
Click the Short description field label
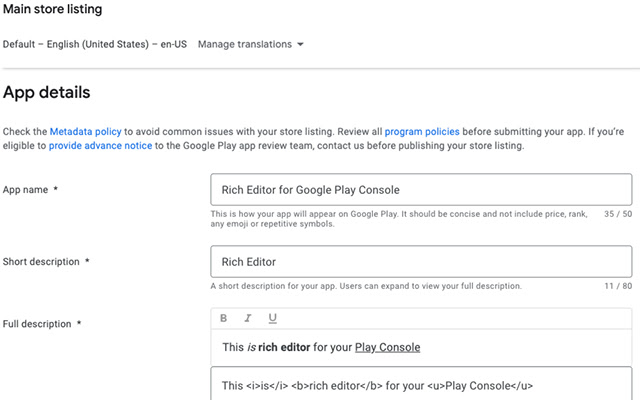pyautogui.click(x=47, y=262)
